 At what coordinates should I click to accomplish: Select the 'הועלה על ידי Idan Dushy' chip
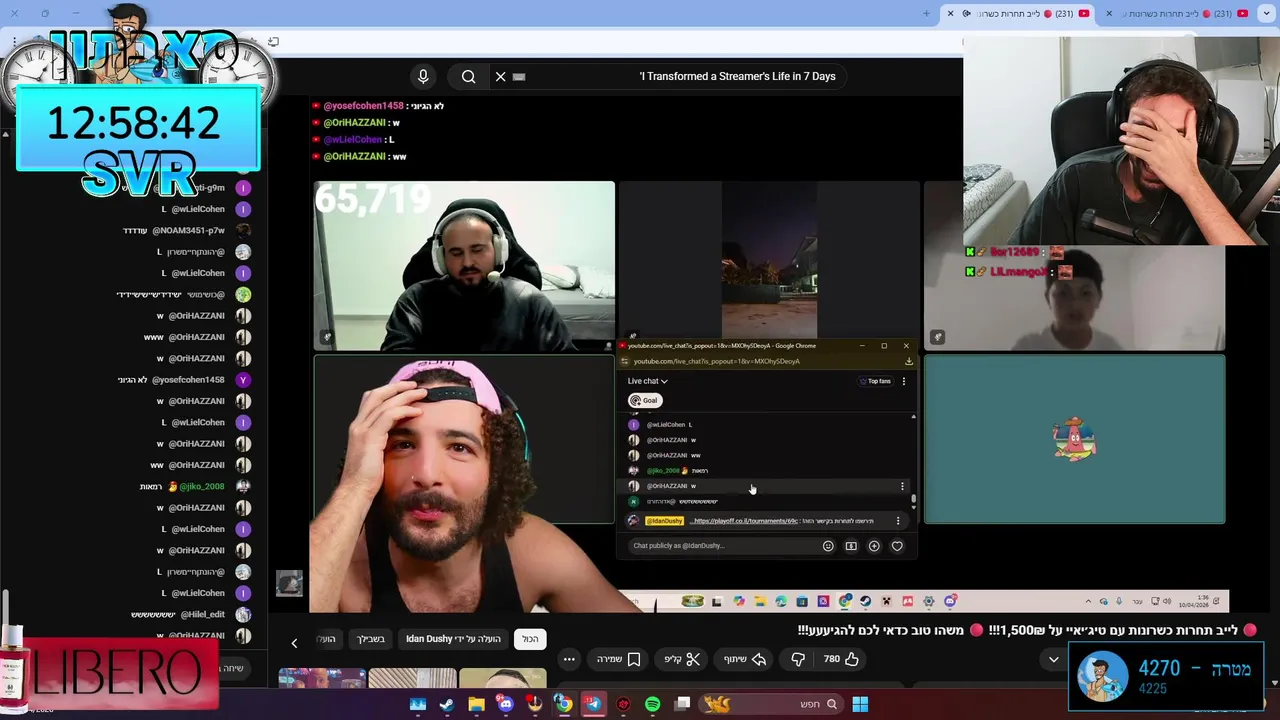(x=453, y=639)
